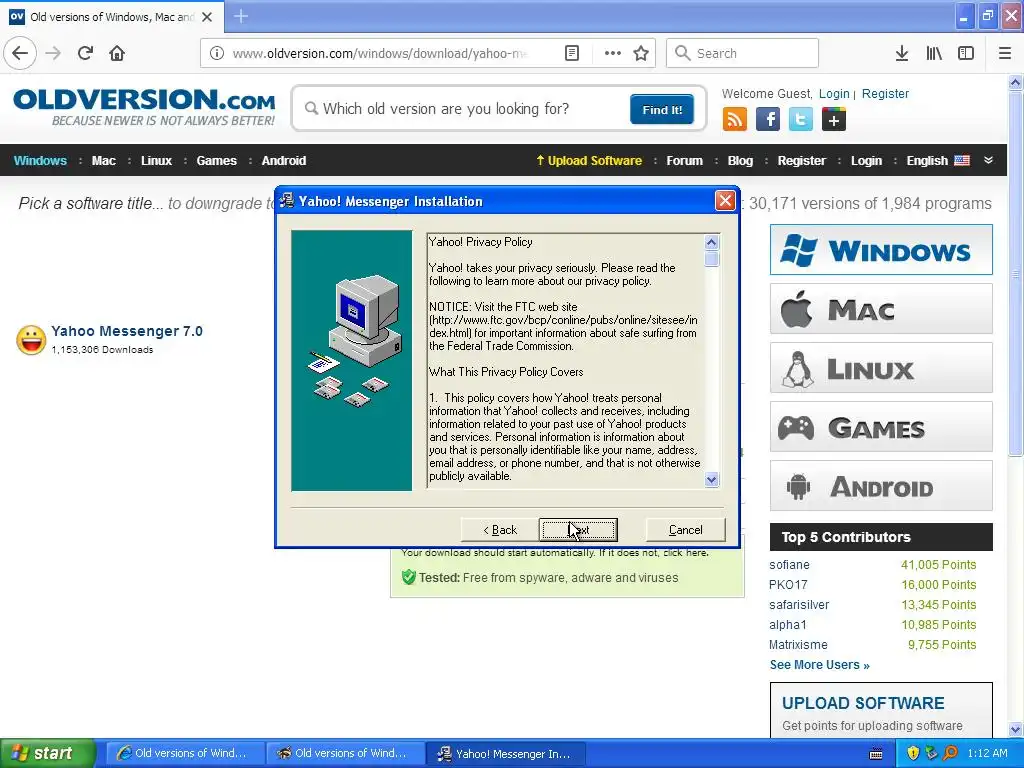Image resolution: width=1024 pixels, height=768 pixels.
Task: Select the ANDROID platform banner
Action: (x=881, y=486)
